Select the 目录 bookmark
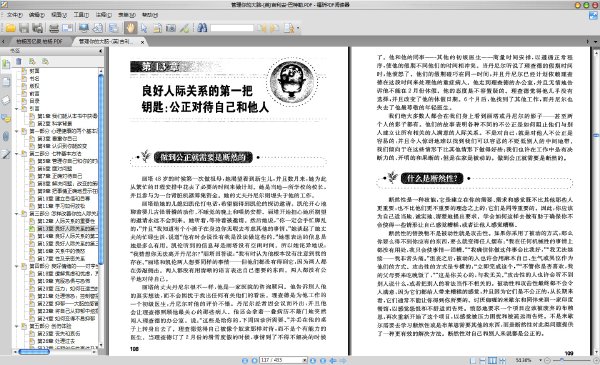This screenshot has height=365, width=600. (x=34, y=101)
